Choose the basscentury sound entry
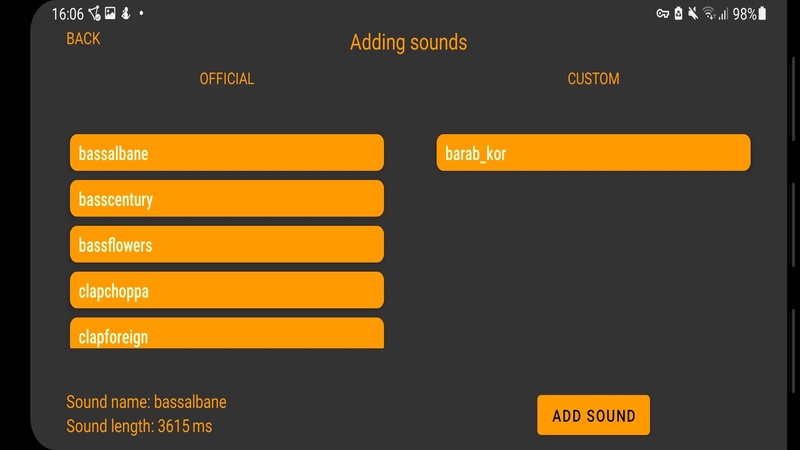800x450 pixels. click(x=227, y=199)
